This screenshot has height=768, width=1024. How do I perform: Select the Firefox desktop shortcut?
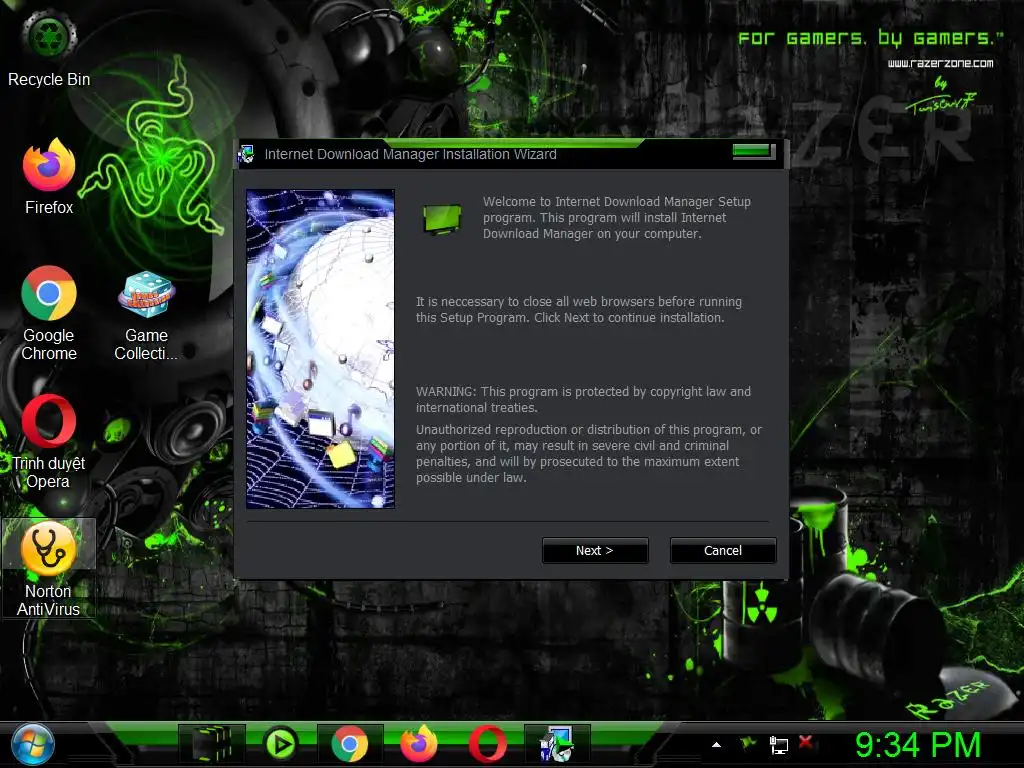(49, 176)
